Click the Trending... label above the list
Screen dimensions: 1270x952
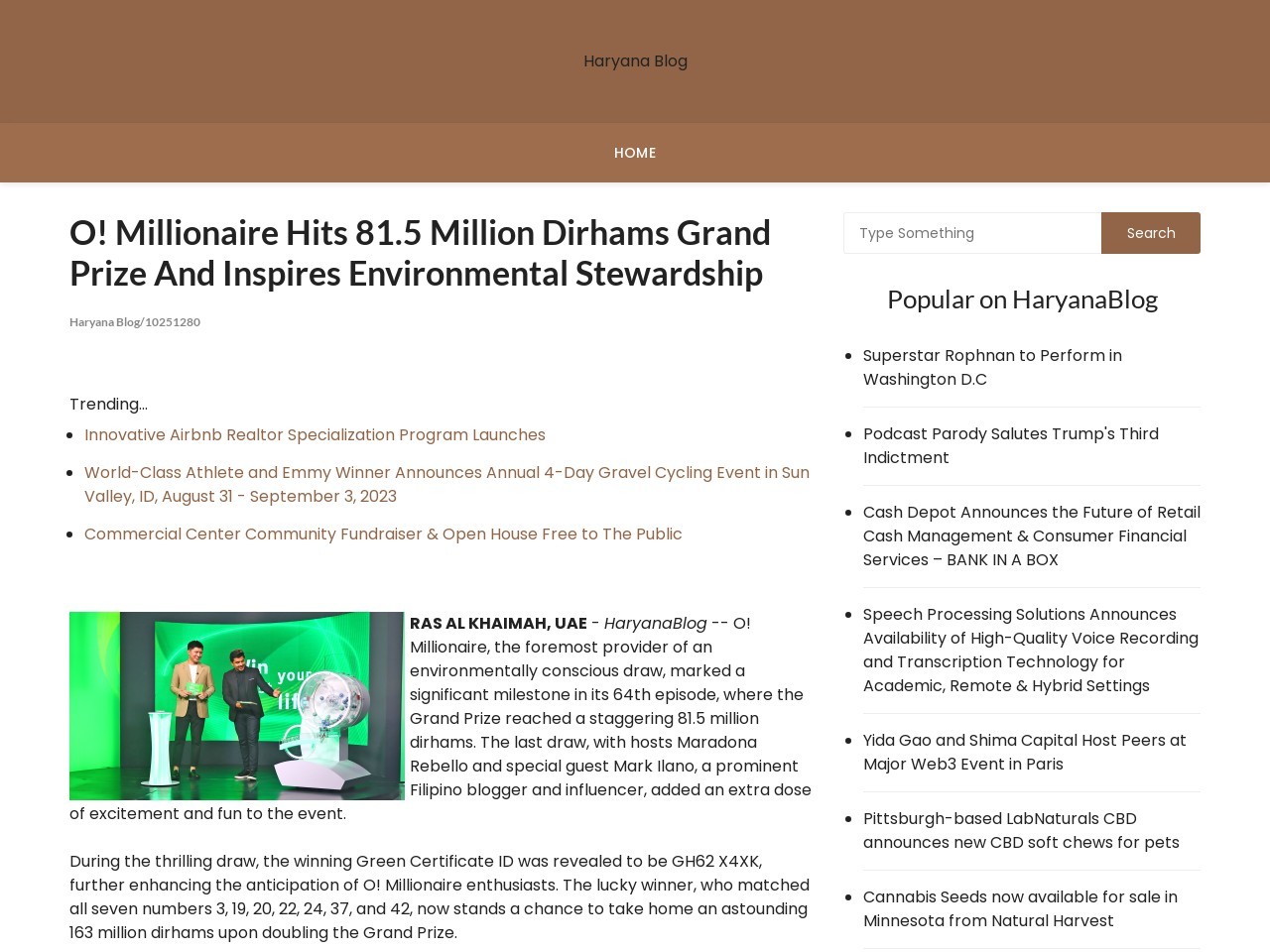coord(108,405)
